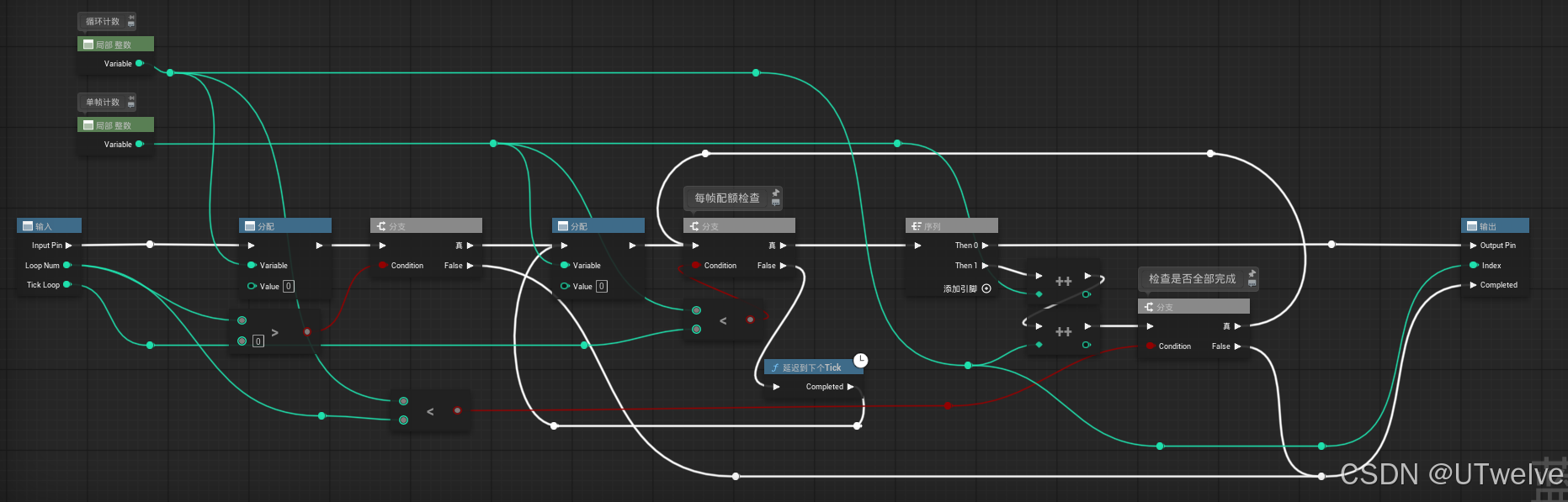Click the boolean output pin of greater-than node
The height and width of the screenshot is (502, 1568).
coord(307,331)
